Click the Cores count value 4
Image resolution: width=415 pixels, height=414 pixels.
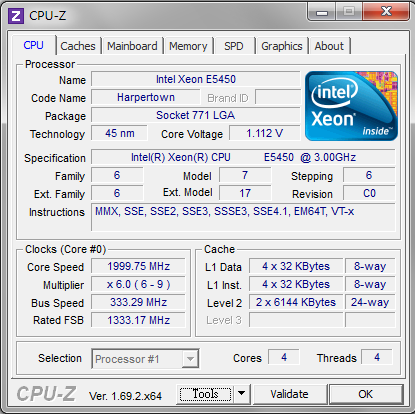(284, 357)
